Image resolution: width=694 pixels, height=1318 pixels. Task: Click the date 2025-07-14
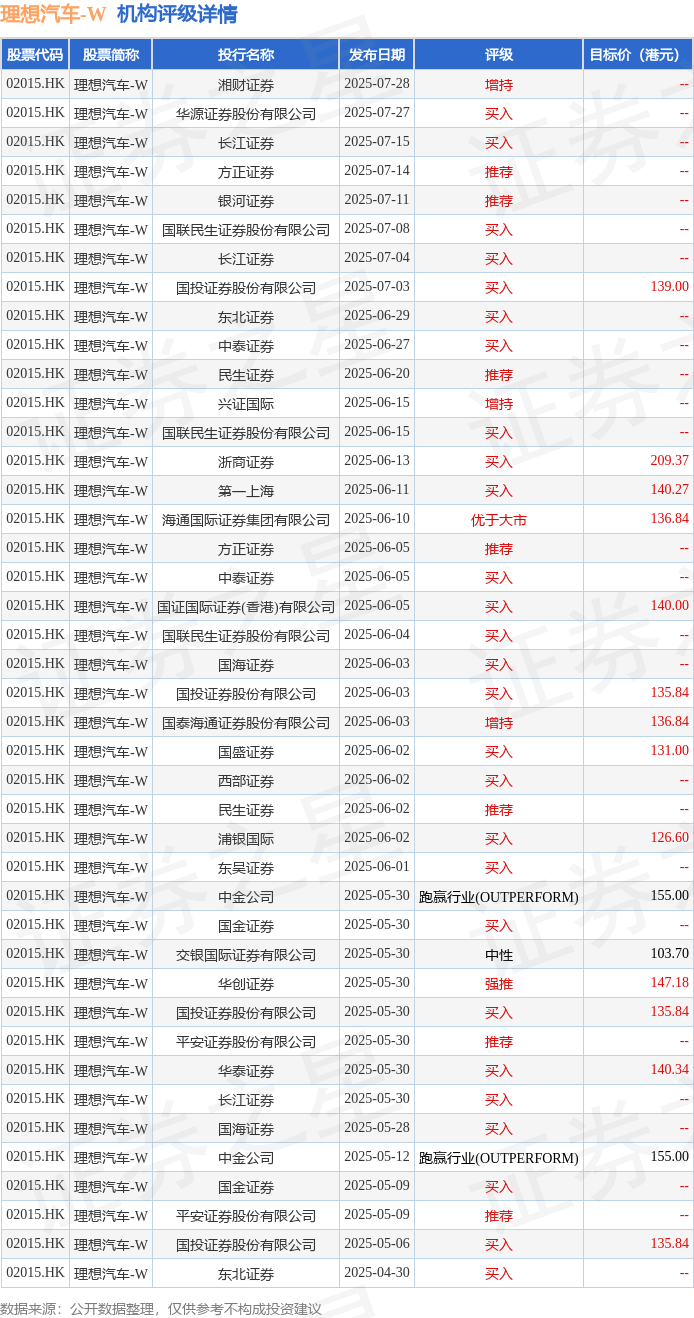(377, 171)
